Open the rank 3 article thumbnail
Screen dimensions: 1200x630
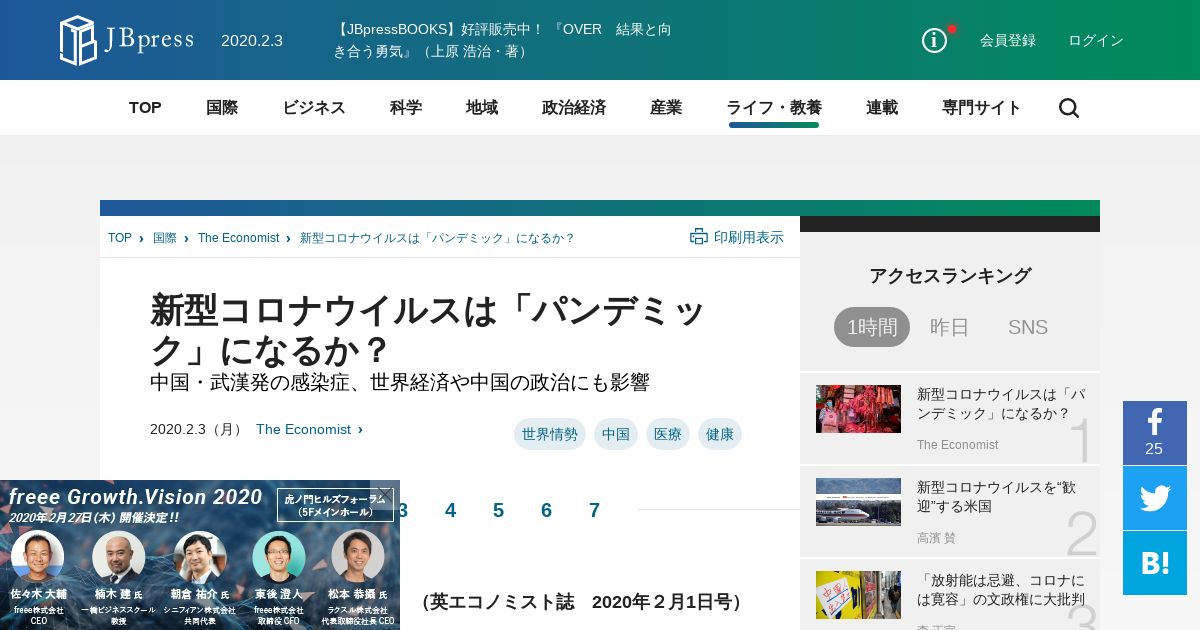[858, 595]
